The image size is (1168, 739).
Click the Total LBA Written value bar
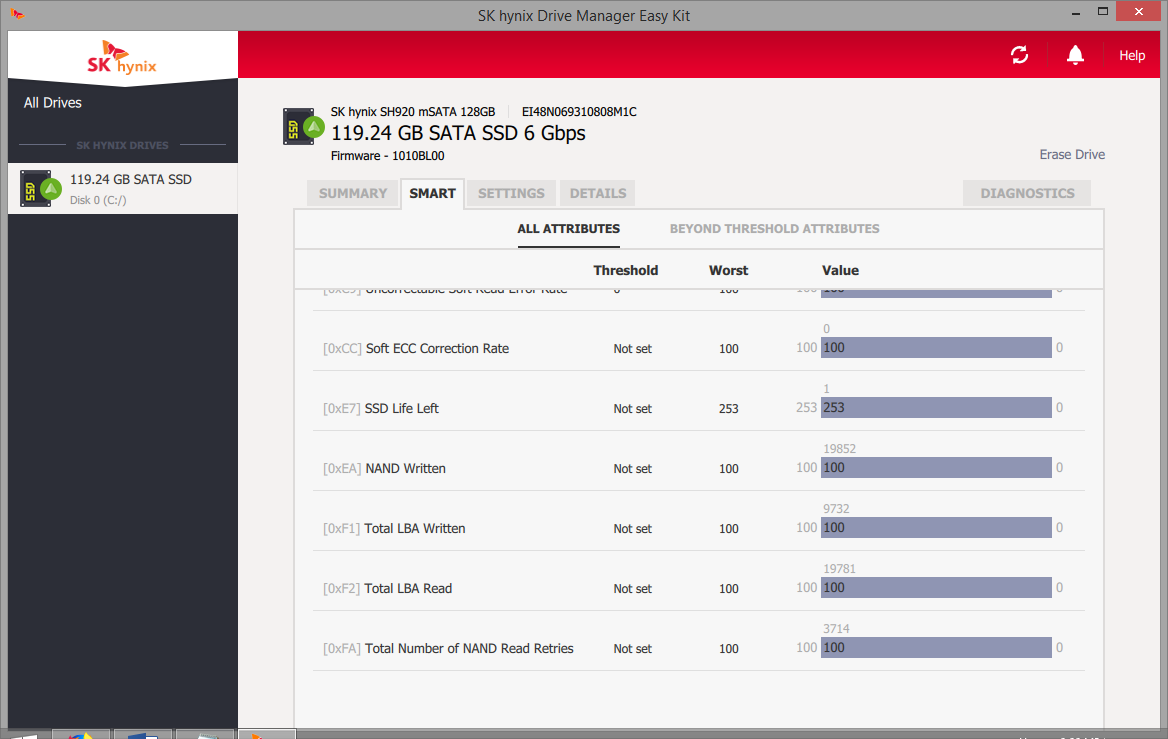[936, 527]
